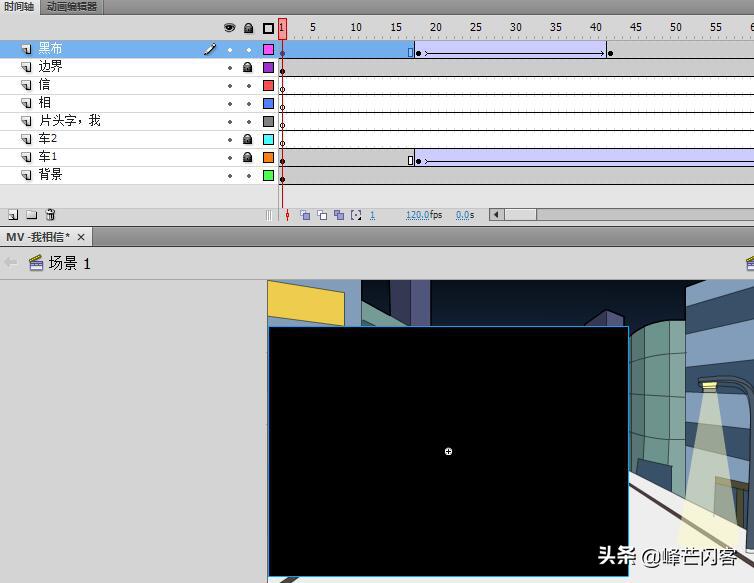Click the padlock header to lock all layers
This screenshot has width=754, height=583.
coord(248,28)
